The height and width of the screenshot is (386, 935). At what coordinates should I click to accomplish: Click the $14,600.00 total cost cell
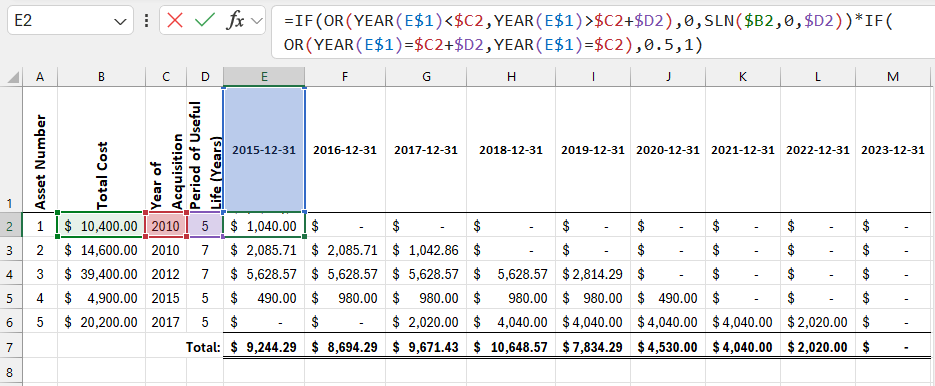[x=101, y=249]
